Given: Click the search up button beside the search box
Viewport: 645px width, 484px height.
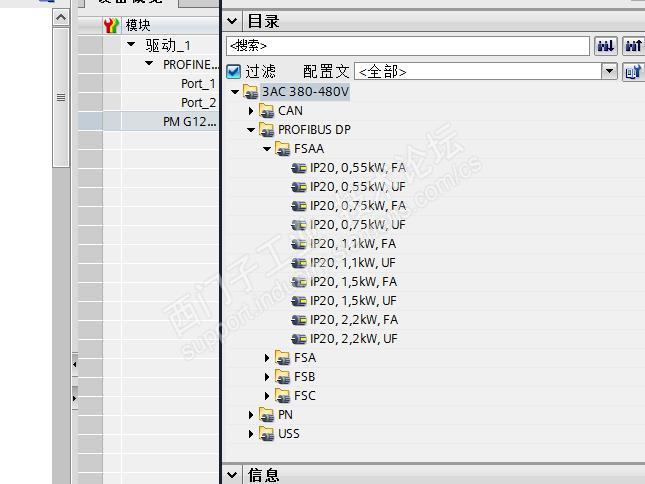Looking at the screenshot, I should point(633,45).
